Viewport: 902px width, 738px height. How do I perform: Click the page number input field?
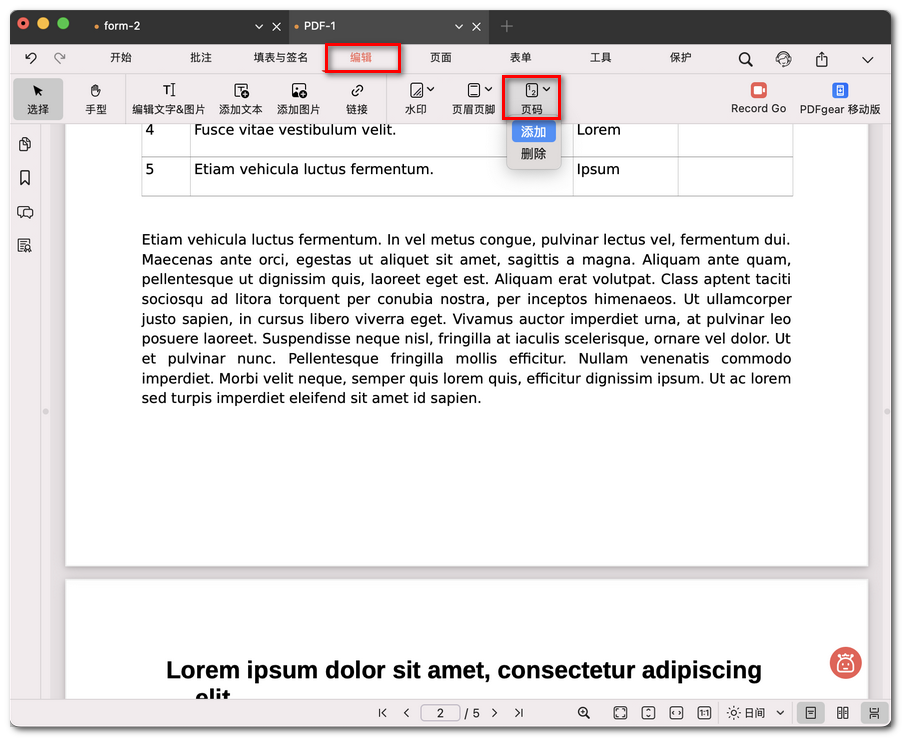[x=440, y=713]
